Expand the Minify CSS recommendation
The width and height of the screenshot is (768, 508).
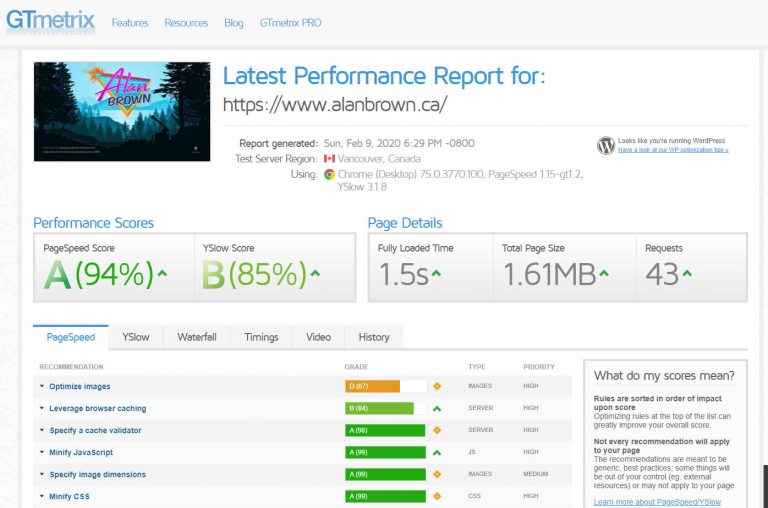pyautogui.click(x=69, y=496)
